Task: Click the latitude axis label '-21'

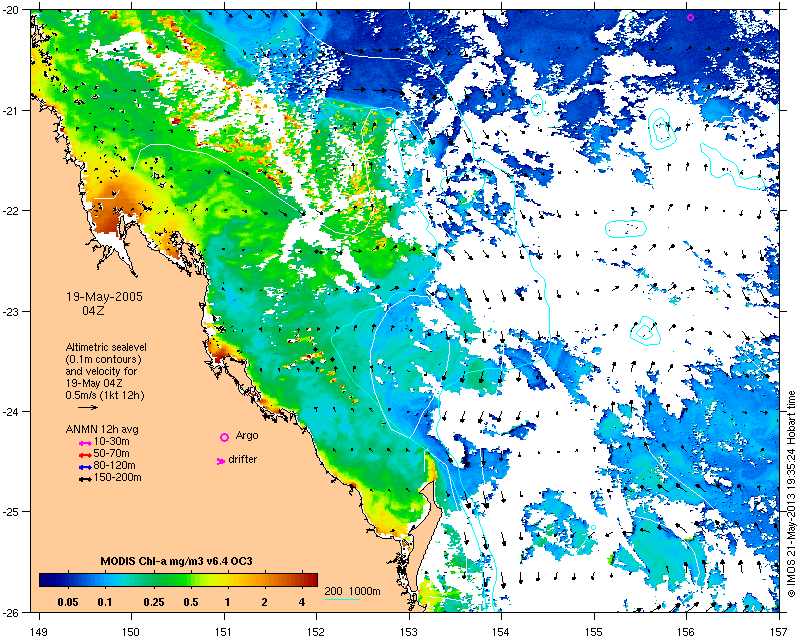Action: tap(11, 110)
